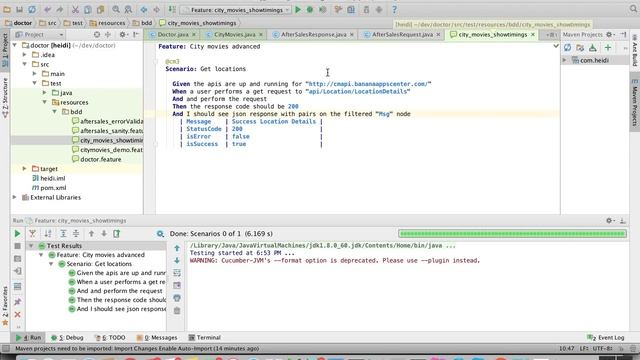Viewport: 640px width, 360px height.
Task: Click the green Rerun button in Run panel
Action: click(17, 233)
